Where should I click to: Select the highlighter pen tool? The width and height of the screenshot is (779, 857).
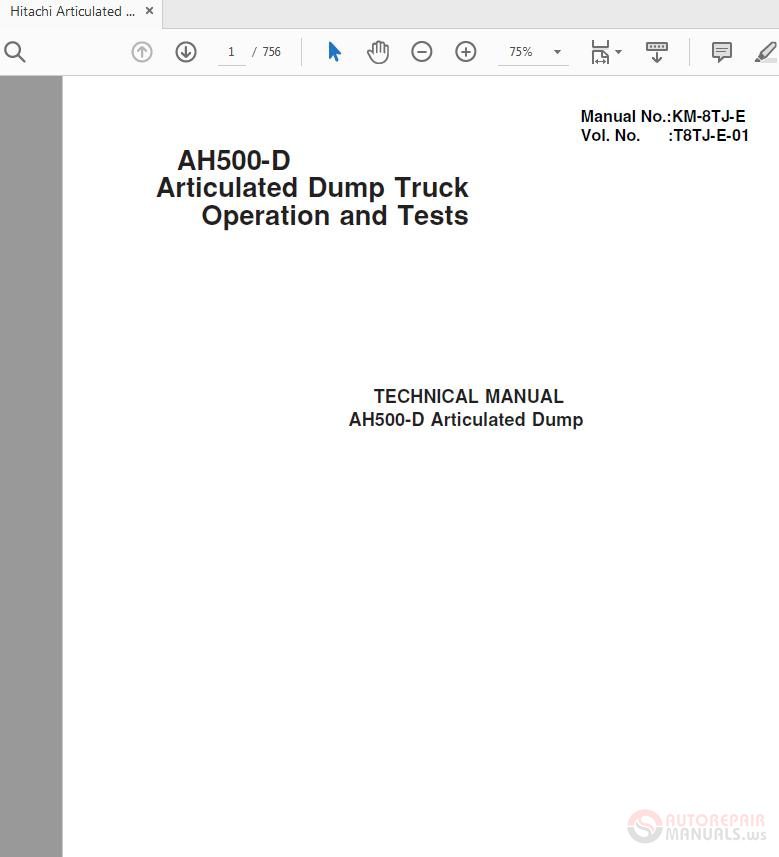(x=766, y=52)
